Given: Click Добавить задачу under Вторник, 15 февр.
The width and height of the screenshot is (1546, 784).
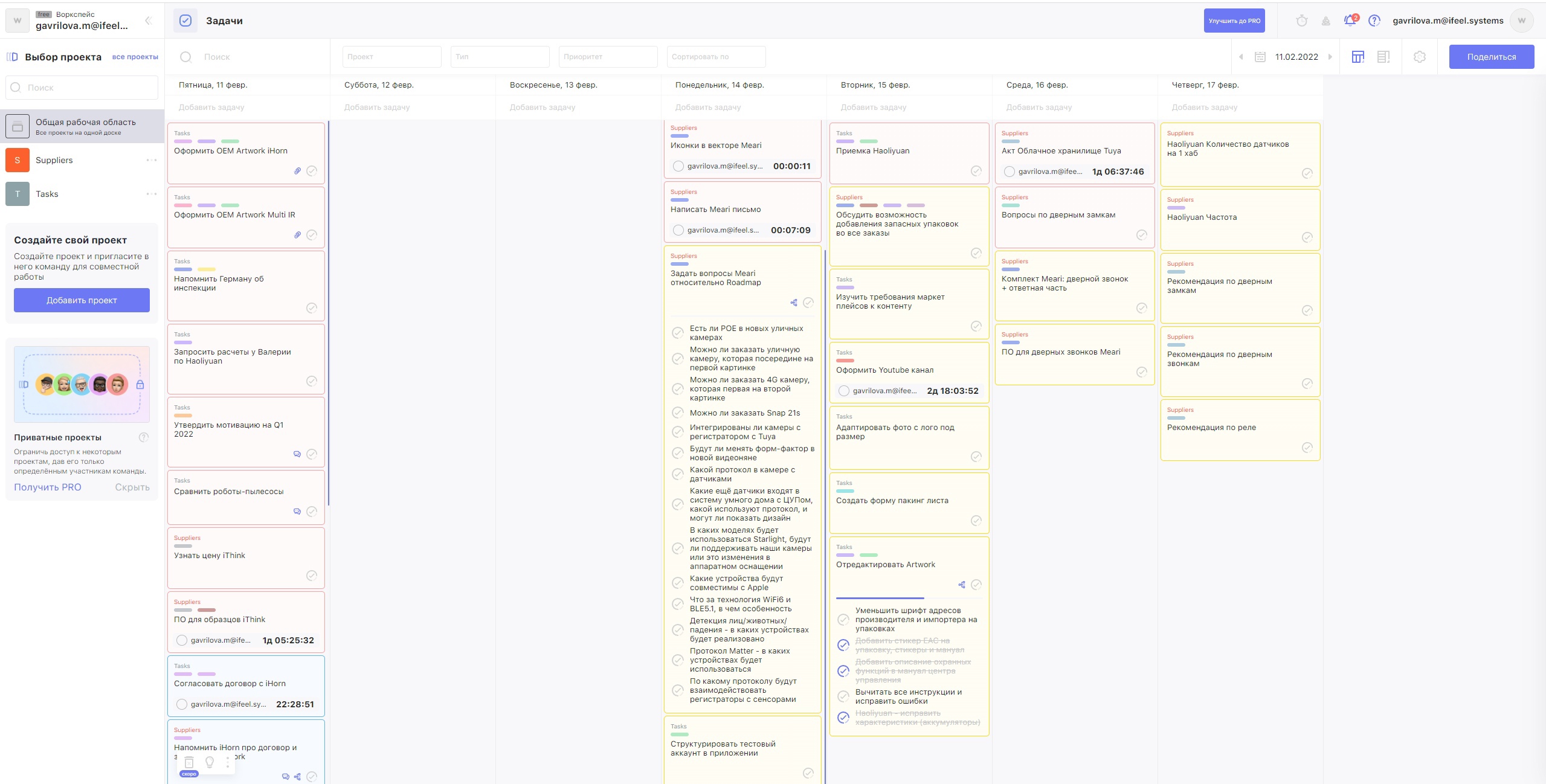Looking at the screenshot, I should point(874,108).
